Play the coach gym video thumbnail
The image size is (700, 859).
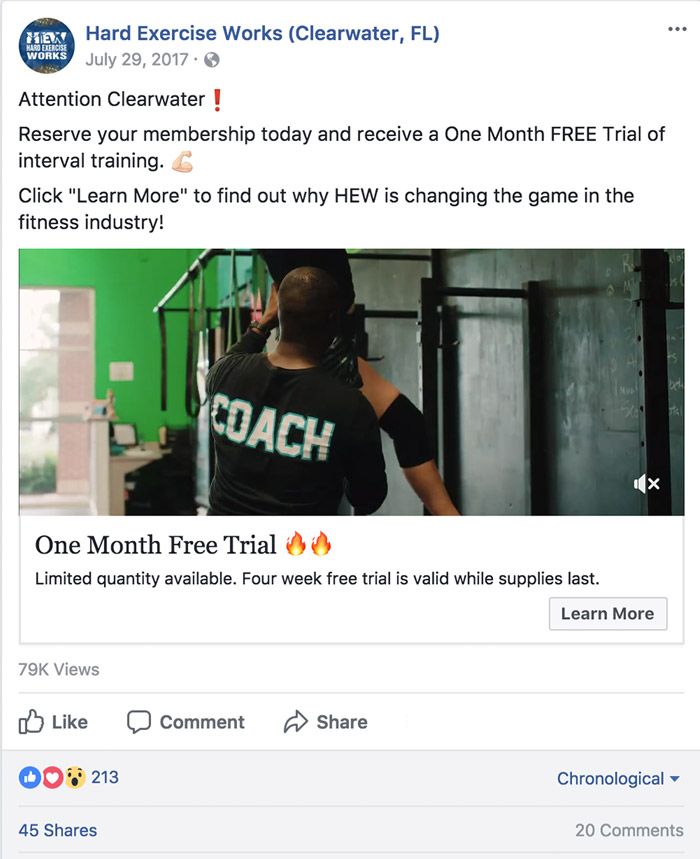point(352,382)
